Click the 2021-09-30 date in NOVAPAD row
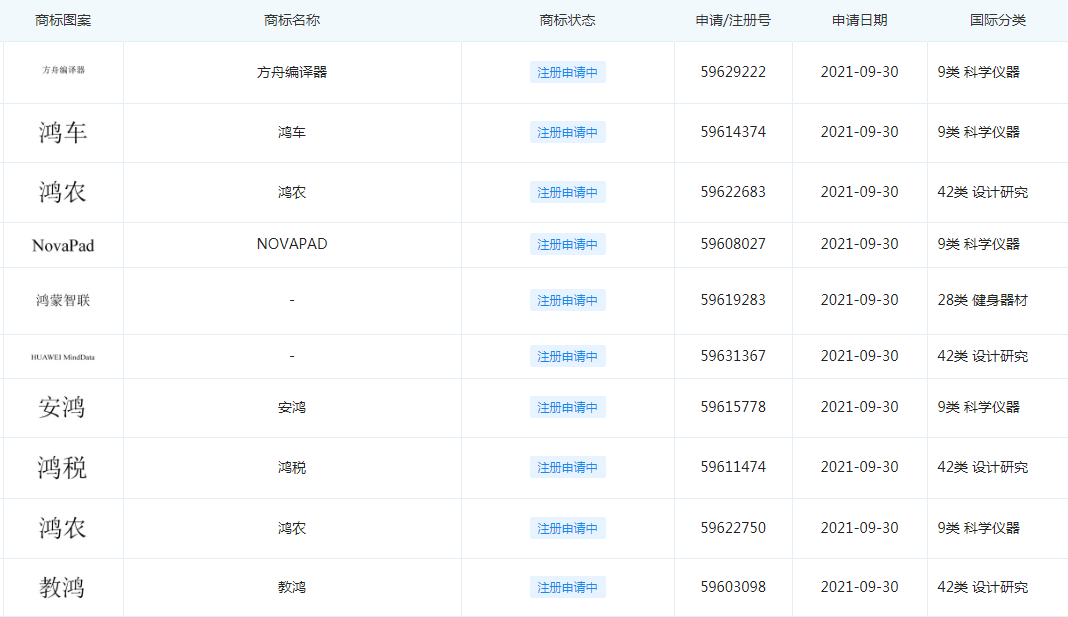Image resolution: width=1068 pixels, height=617 pixels. pos(860,244)
